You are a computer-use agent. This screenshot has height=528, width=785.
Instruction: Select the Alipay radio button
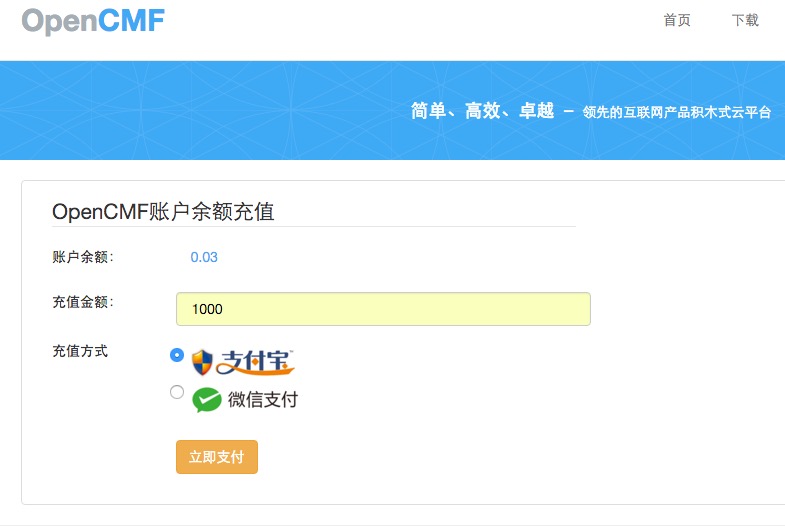pyautogui.click(x=177, y=355)
